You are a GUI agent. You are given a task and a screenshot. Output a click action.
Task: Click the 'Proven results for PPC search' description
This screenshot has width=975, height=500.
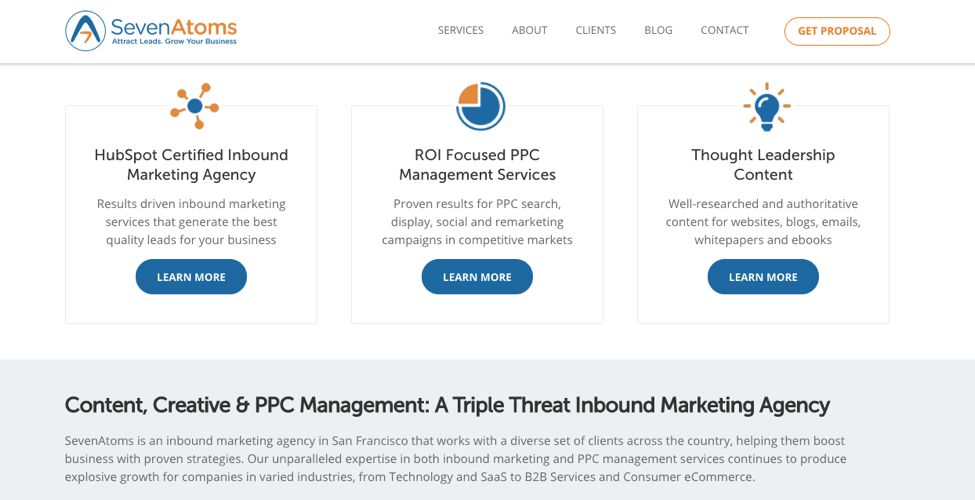click(477, 222)
